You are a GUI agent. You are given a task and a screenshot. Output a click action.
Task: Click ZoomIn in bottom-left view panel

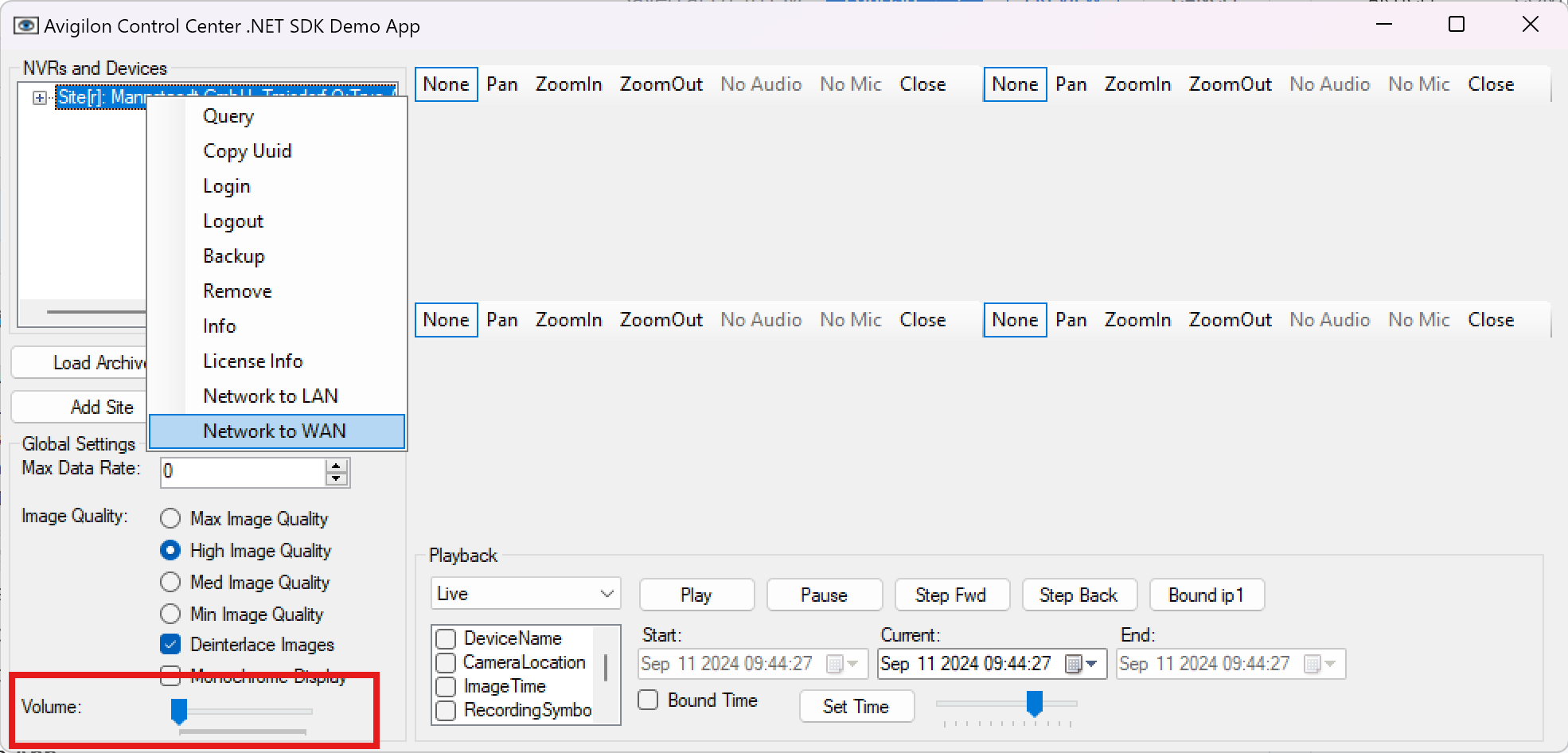point(568,320)
